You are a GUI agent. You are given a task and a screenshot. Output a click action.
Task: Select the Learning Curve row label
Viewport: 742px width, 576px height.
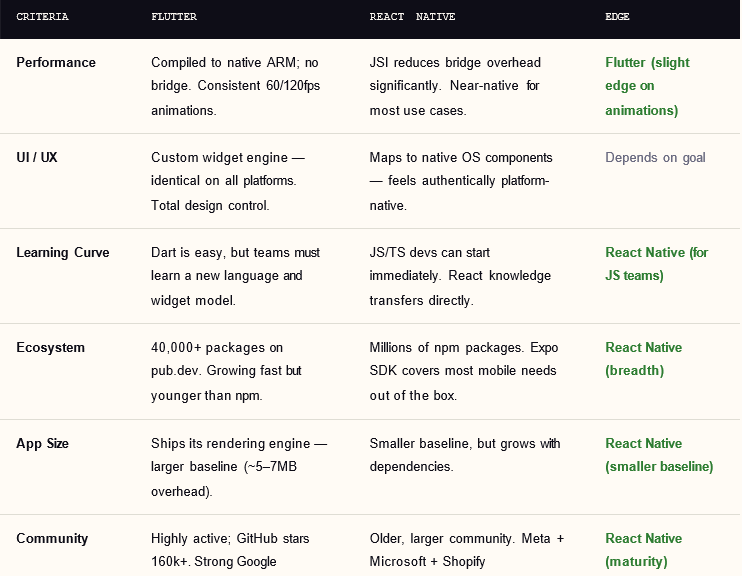coord(62,253)
